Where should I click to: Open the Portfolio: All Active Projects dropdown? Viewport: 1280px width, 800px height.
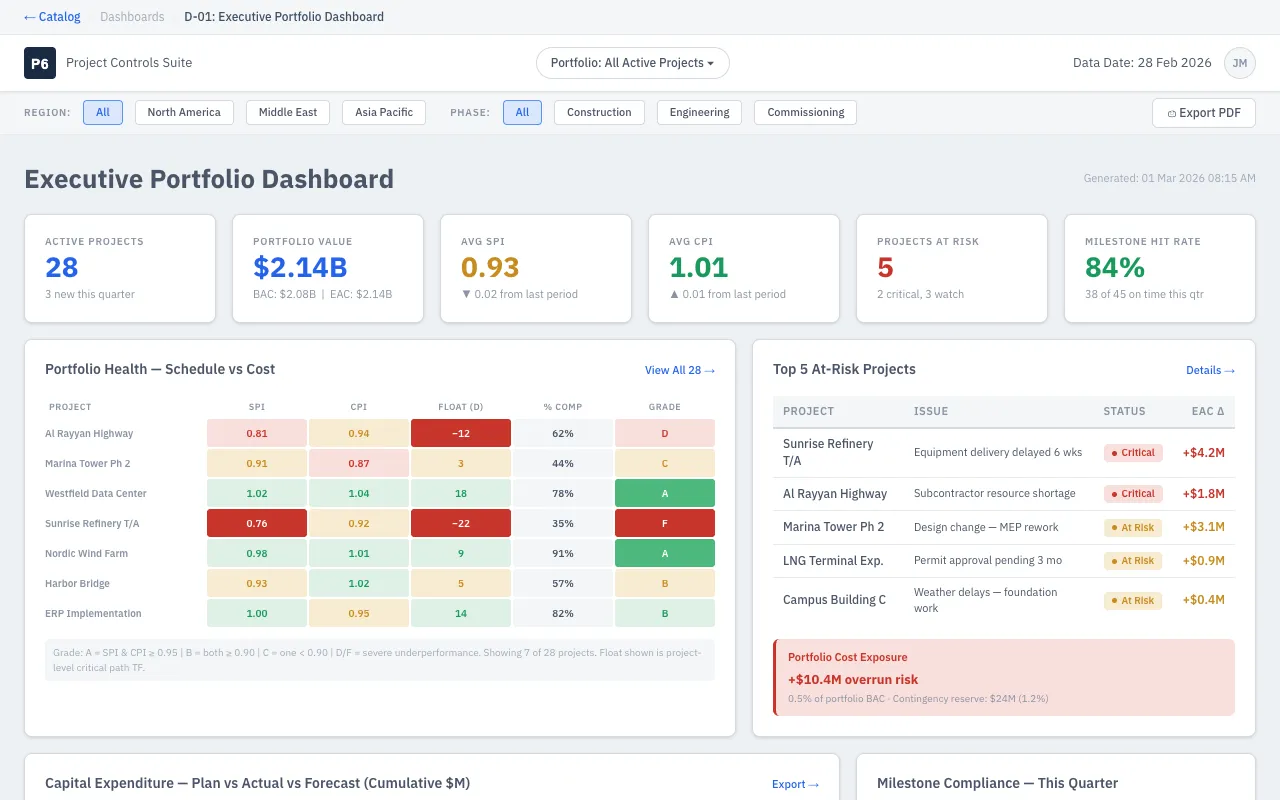[x=632, y=62]
